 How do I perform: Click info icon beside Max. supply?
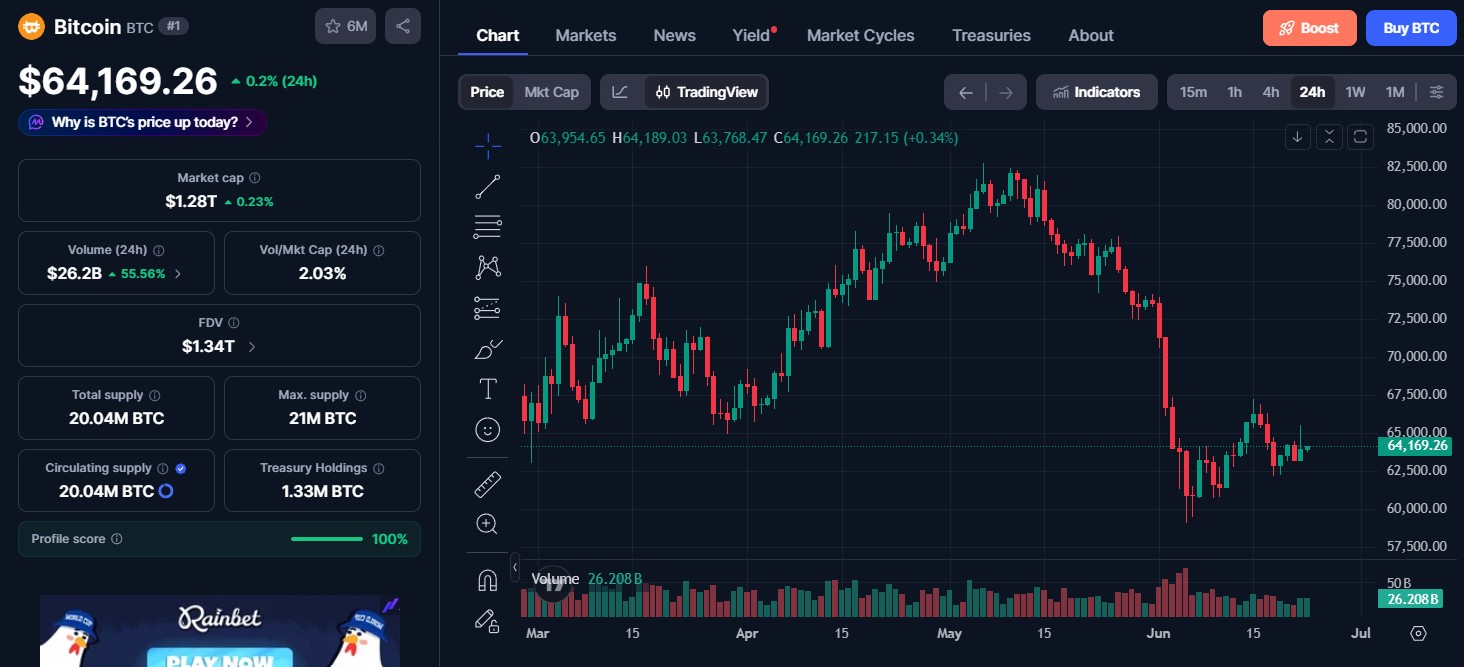click(361, 396)
